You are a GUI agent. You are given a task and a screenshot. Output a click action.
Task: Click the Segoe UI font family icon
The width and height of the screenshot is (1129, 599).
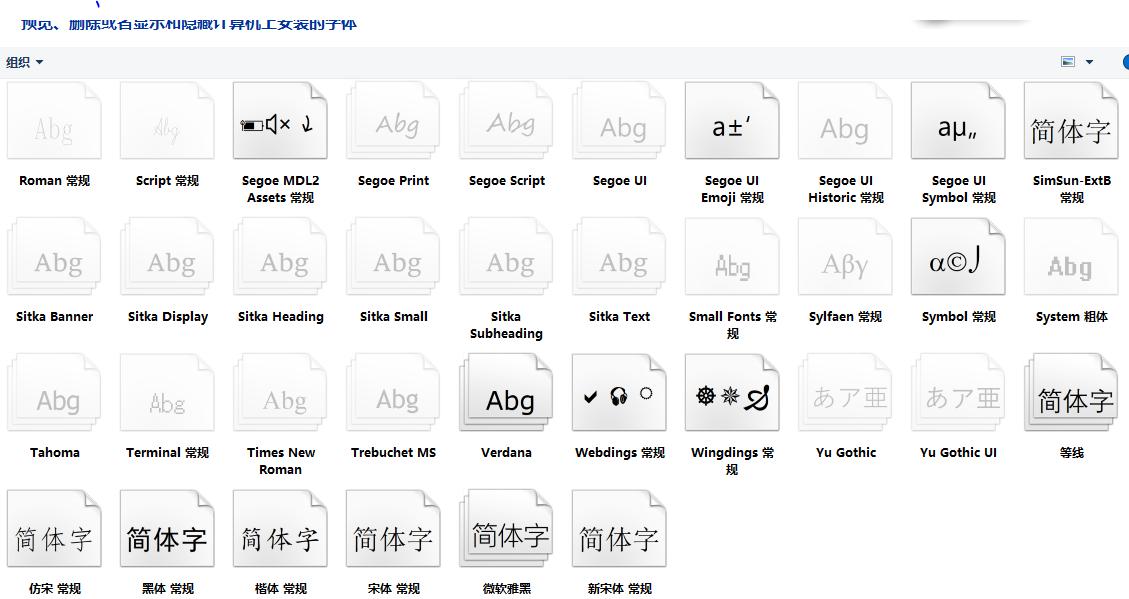point(619,121)
